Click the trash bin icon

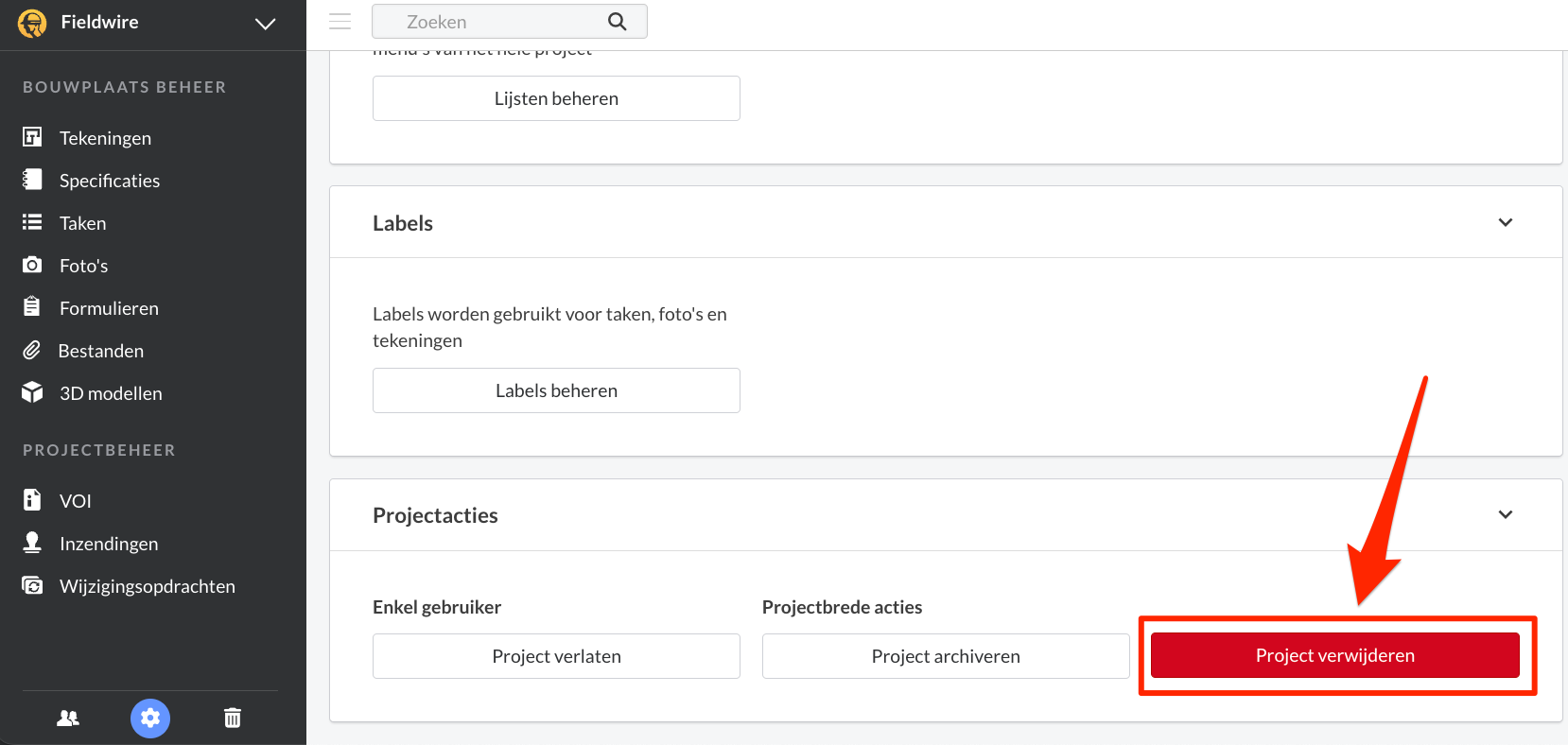pyautogui.click(x=233, y=719)
